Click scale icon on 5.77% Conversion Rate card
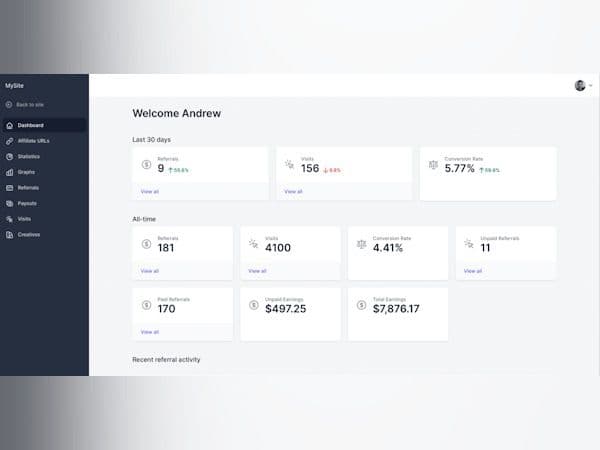This screenshot has height=450, width=600. pyautogui.click(x=433, y=165)
